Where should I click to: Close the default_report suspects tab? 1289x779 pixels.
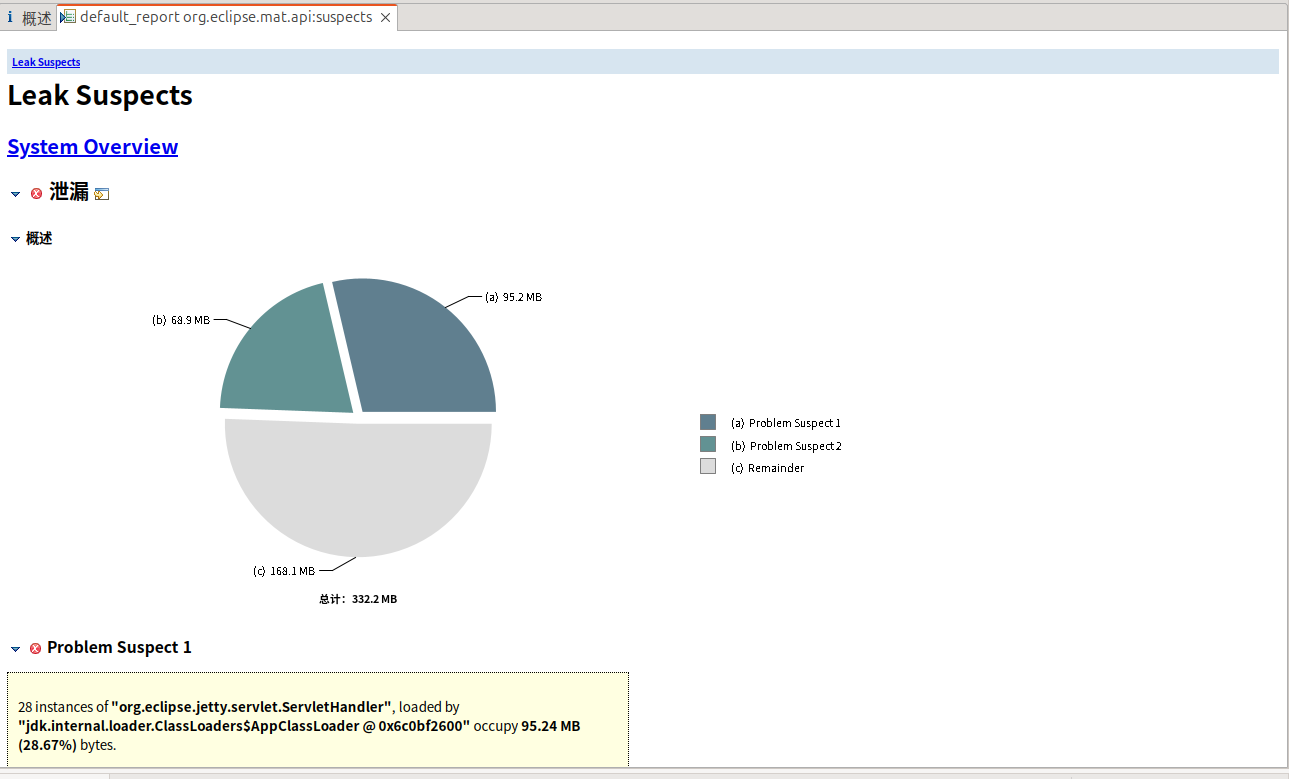386,17
